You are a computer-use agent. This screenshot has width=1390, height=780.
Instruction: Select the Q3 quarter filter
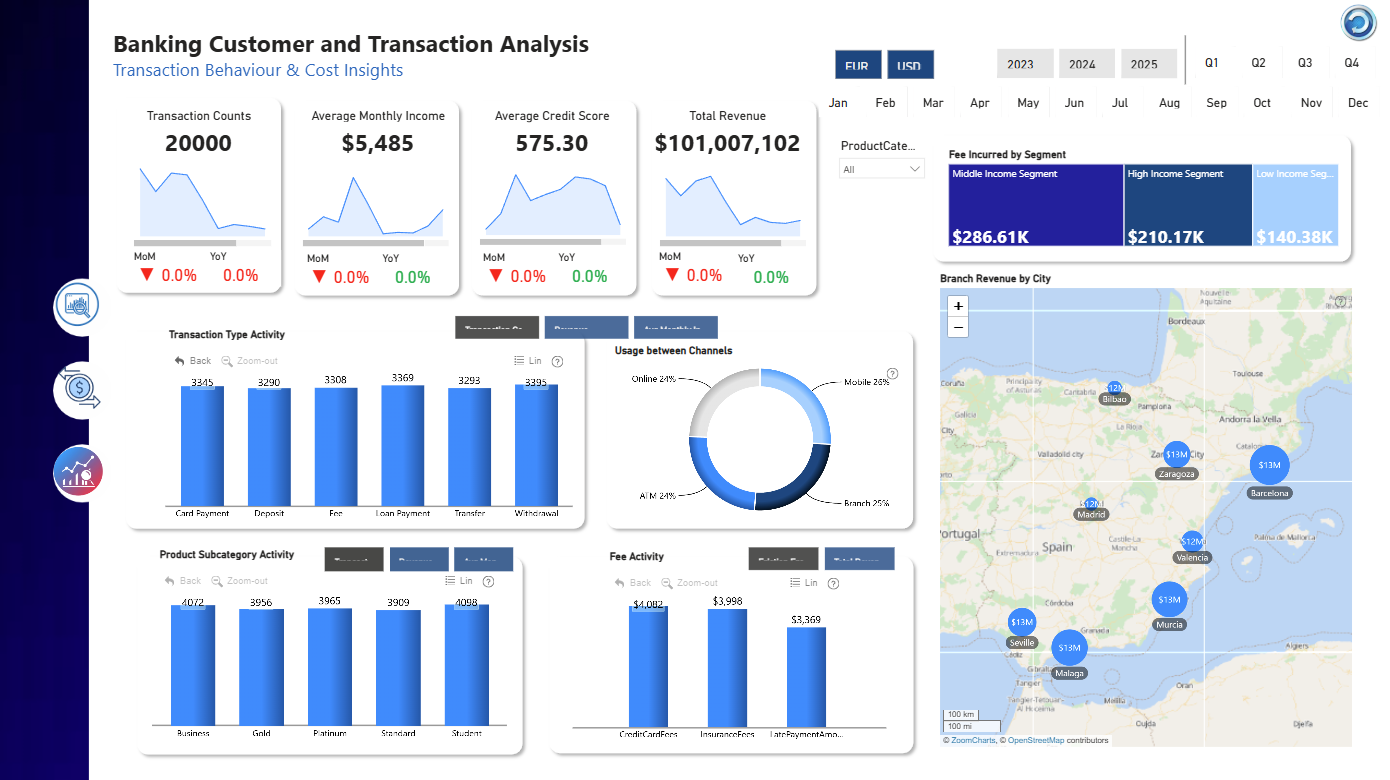1305,63
